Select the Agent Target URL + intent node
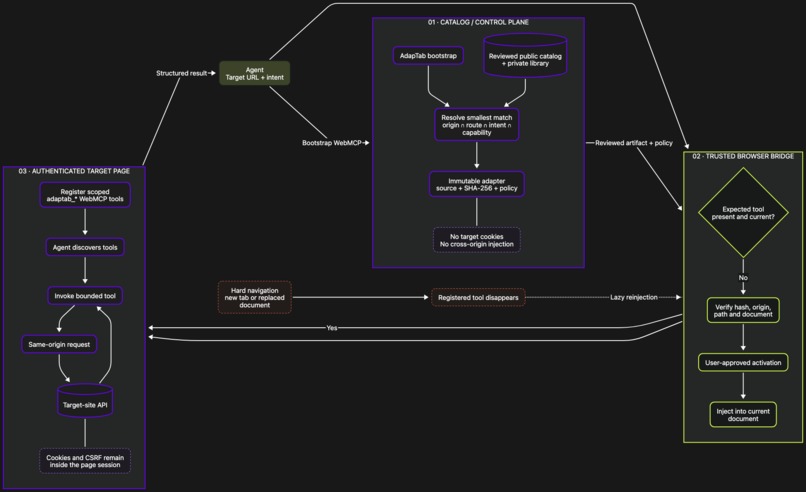Image resolution: width=806 pixels, height=492 pixels. coord(254,73)
